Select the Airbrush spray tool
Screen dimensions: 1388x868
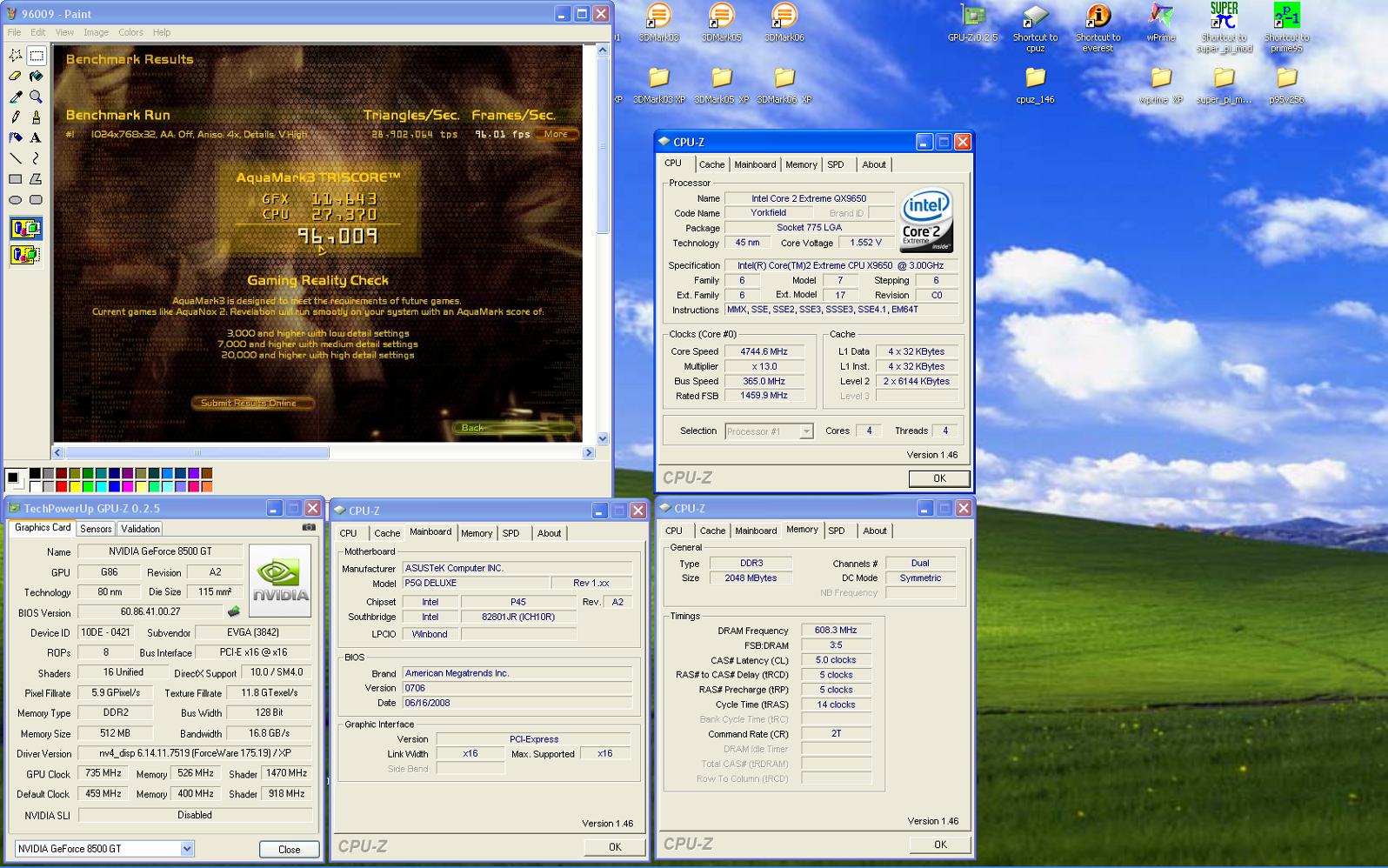16,137
